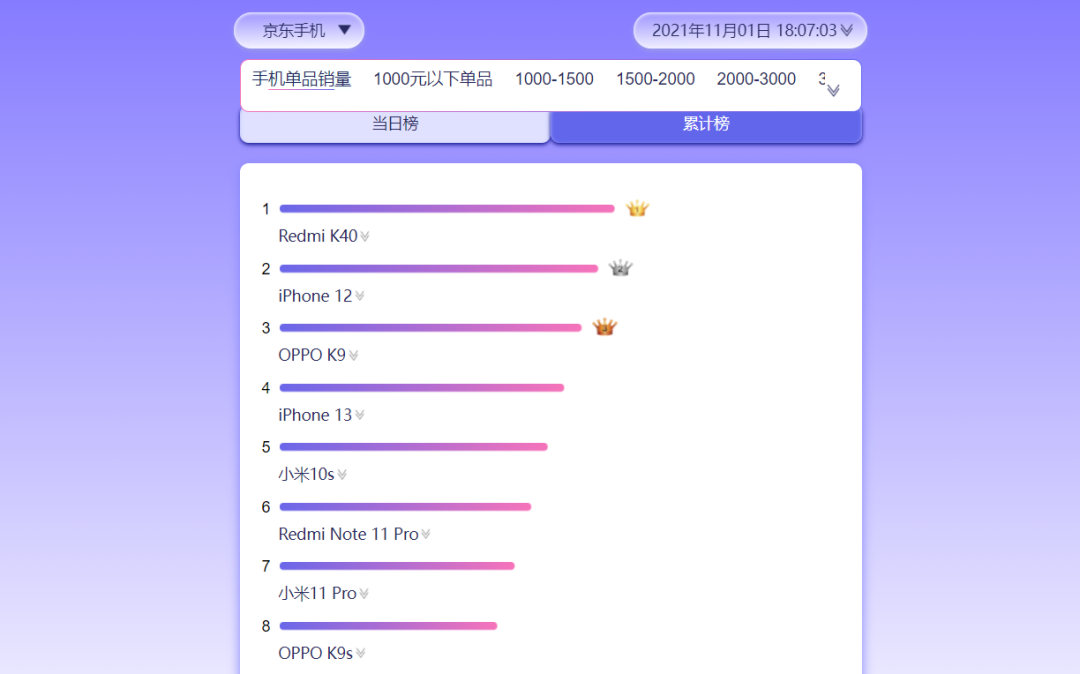Expand the price category list chevron
The image size is (1080, 674).
click(x=833, y=90)
